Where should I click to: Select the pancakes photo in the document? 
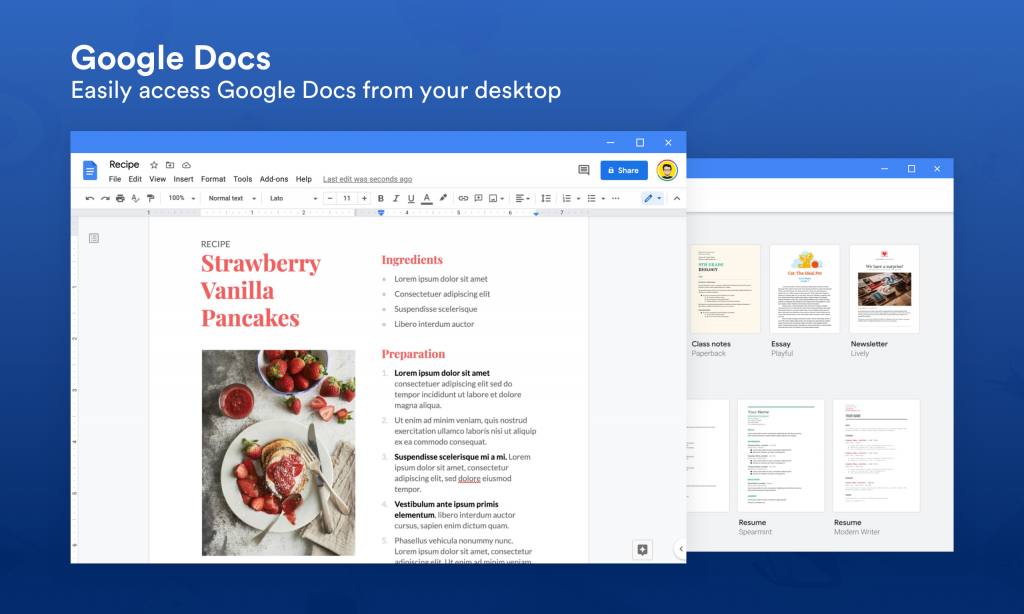pyautogui.click(x=278, y=453)
